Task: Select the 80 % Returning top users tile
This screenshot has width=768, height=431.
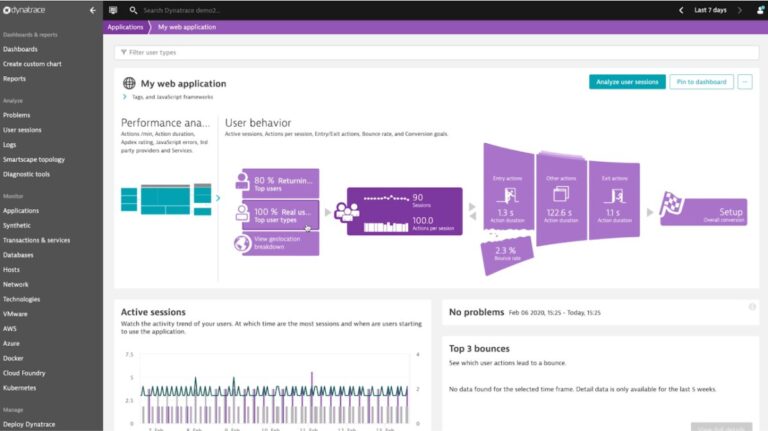Action: point(280,183)
